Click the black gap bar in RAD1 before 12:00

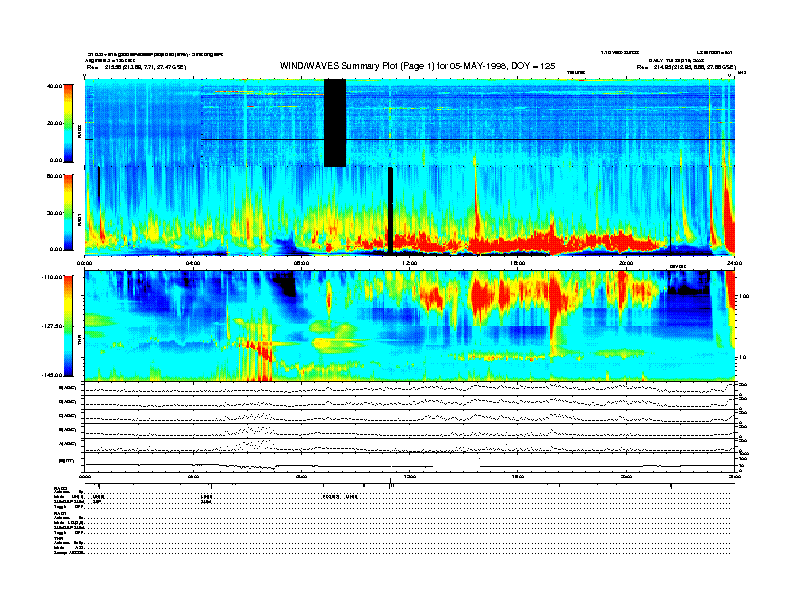[390, 210]
